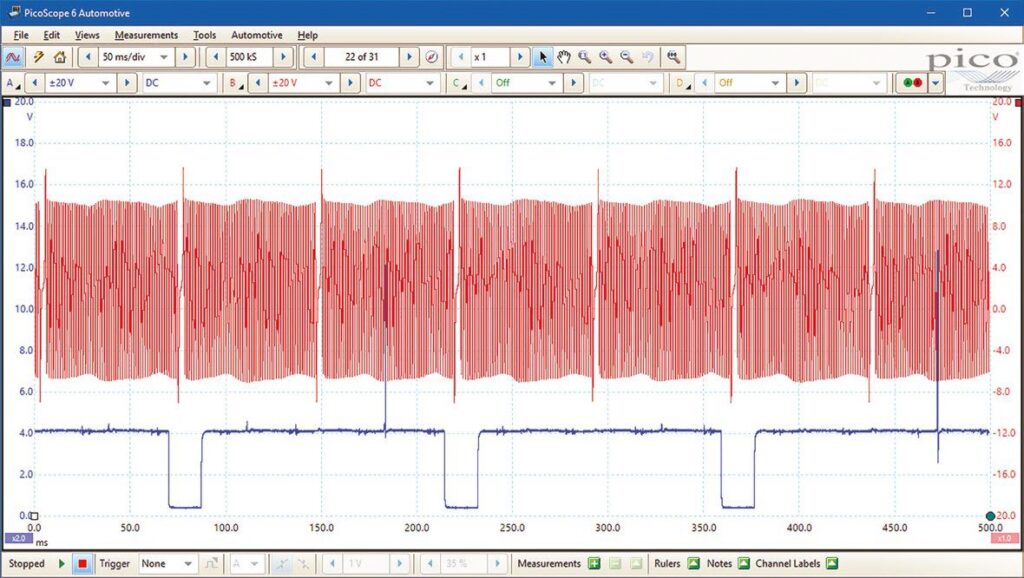Open the Automotive menu
Screen dimensions: 1024x578
click(256, 34)
